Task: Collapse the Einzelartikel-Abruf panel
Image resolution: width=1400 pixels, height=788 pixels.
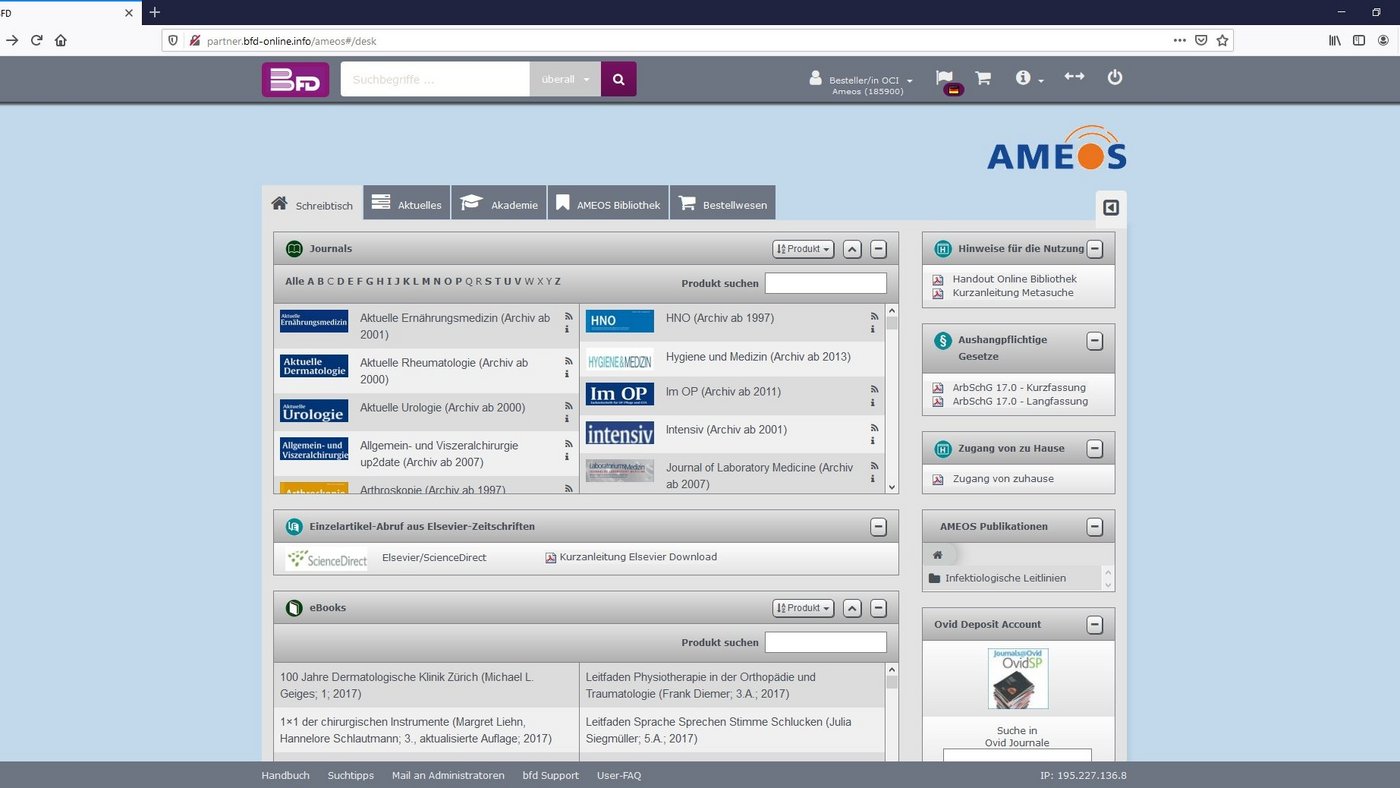Action: click(x=878, y=527)
